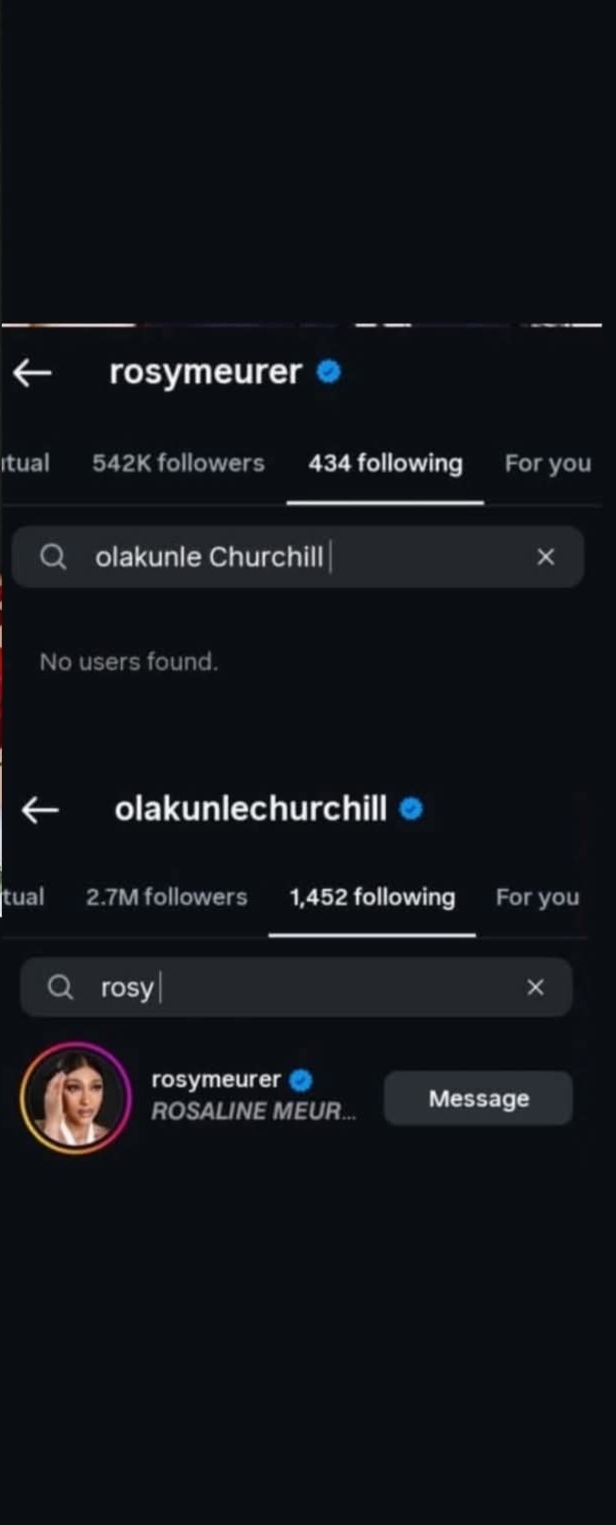Switch to olakunlechurchill's For you tab
Viewport: 616px width, 1525px height.
537,898
